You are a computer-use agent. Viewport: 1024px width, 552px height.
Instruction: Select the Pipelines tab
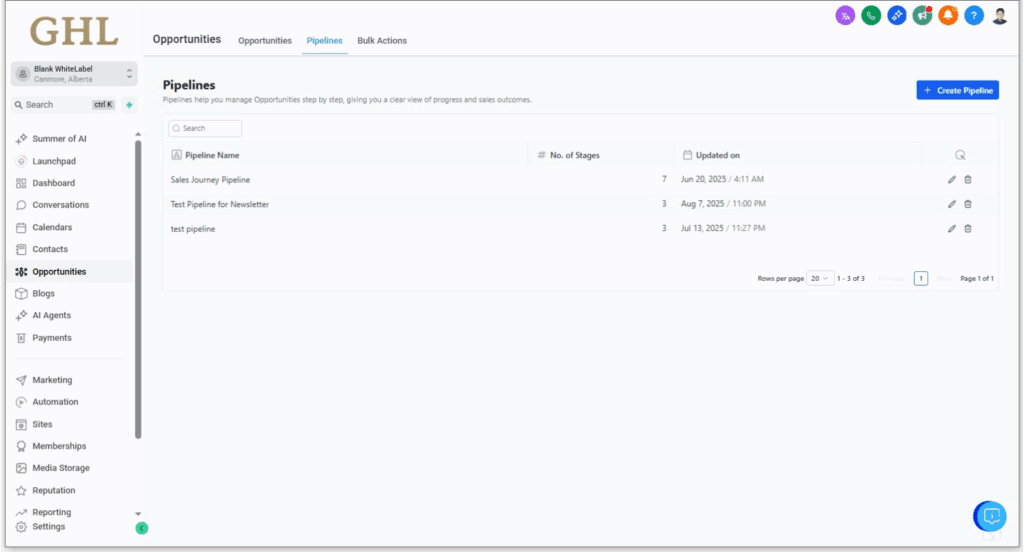point(325,41)
